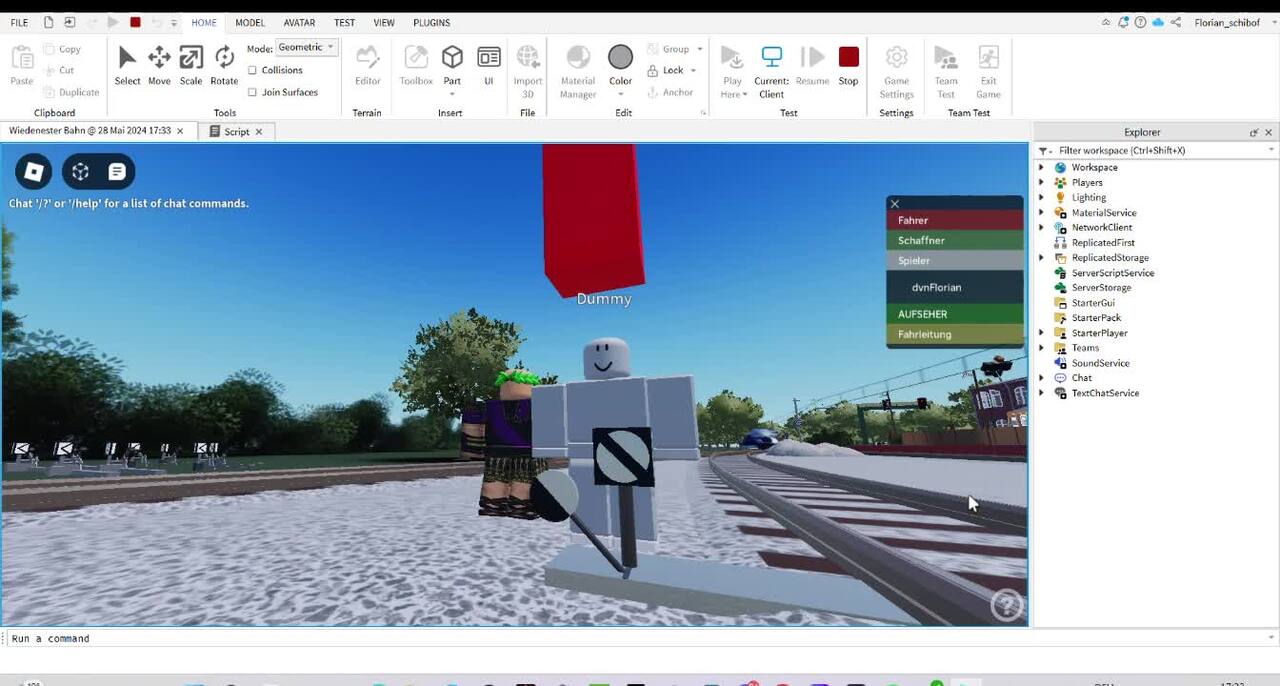The height and width of the screenshot is (686, 1280).
Task: Open Game Settings
Action: click(x=896, y=71)
